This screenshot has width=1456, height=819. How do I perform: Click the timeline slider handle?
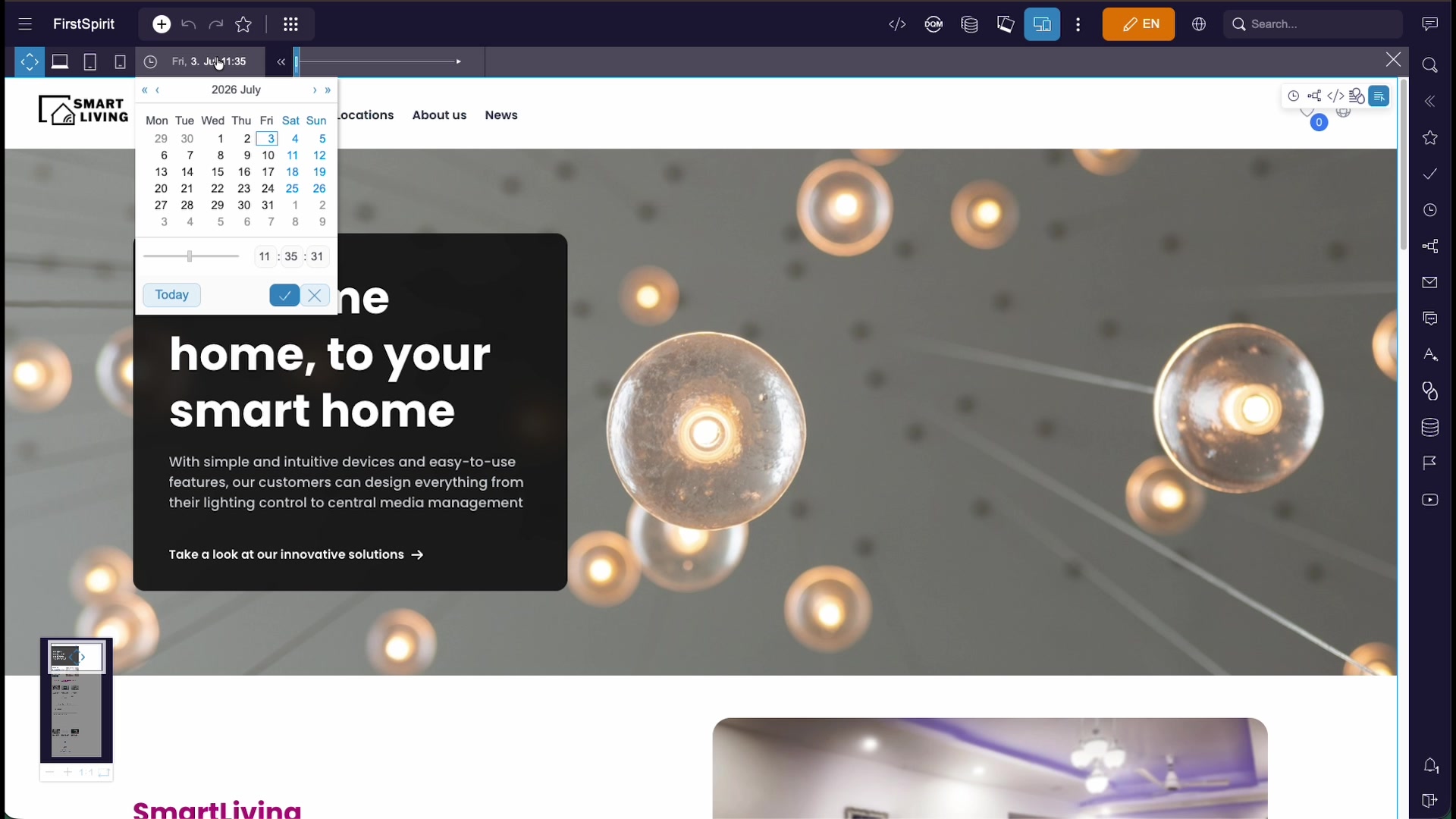pos(297,61)
